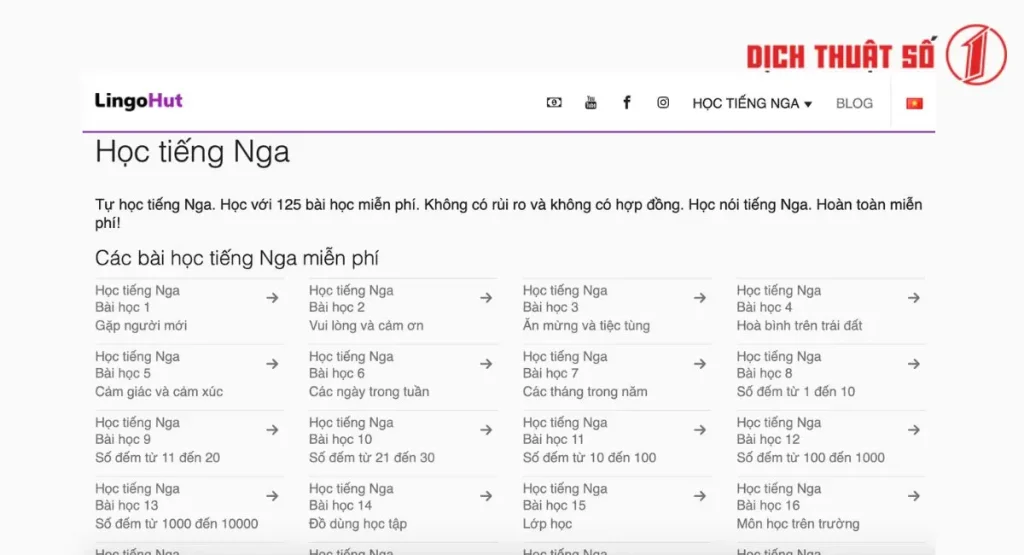Click arrow for Bài học 12
The width and height of the screenshot is (1024, 555).
tap(914, 430)
